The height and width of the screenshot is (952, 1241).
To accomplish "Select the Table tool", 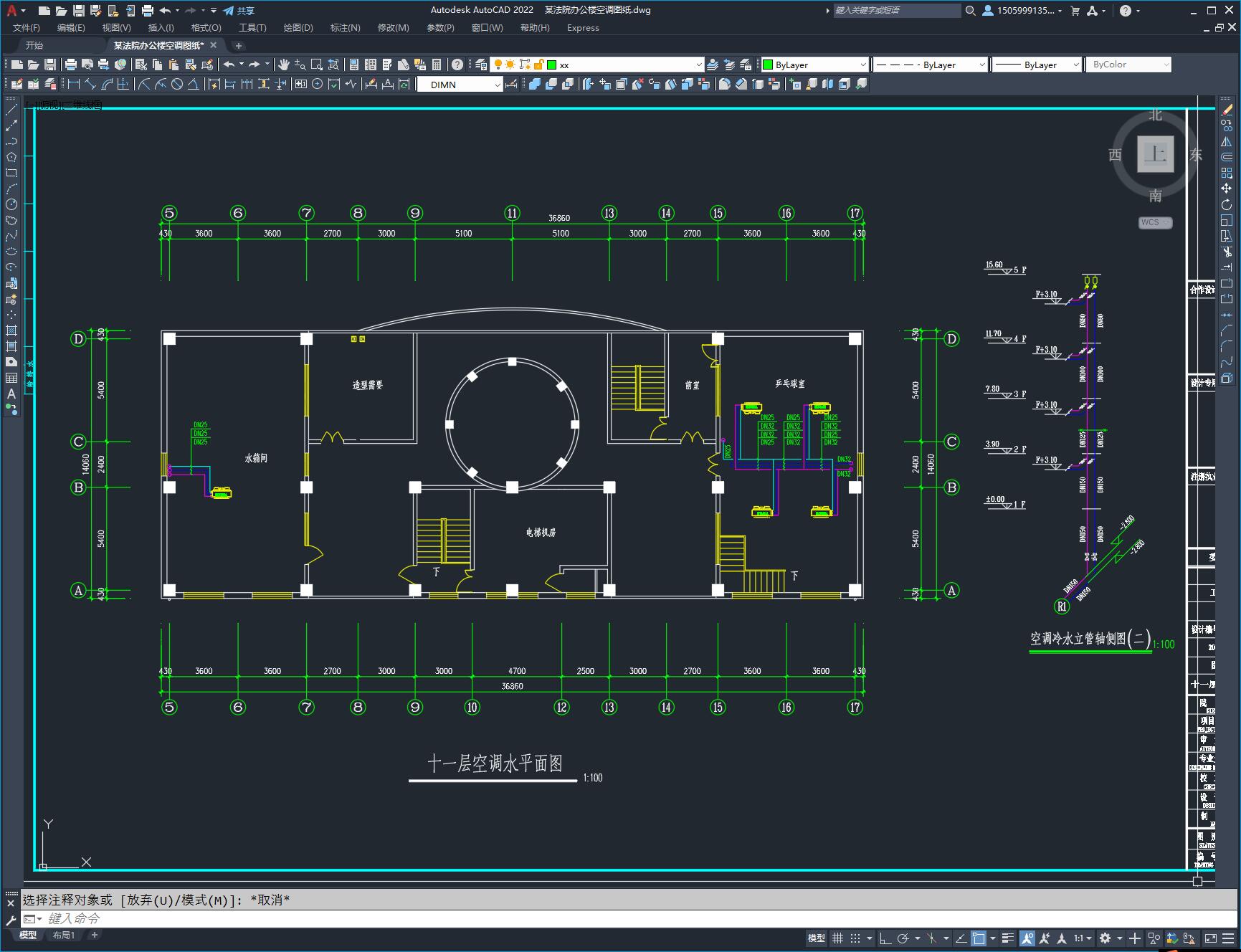I will (11, 378).
